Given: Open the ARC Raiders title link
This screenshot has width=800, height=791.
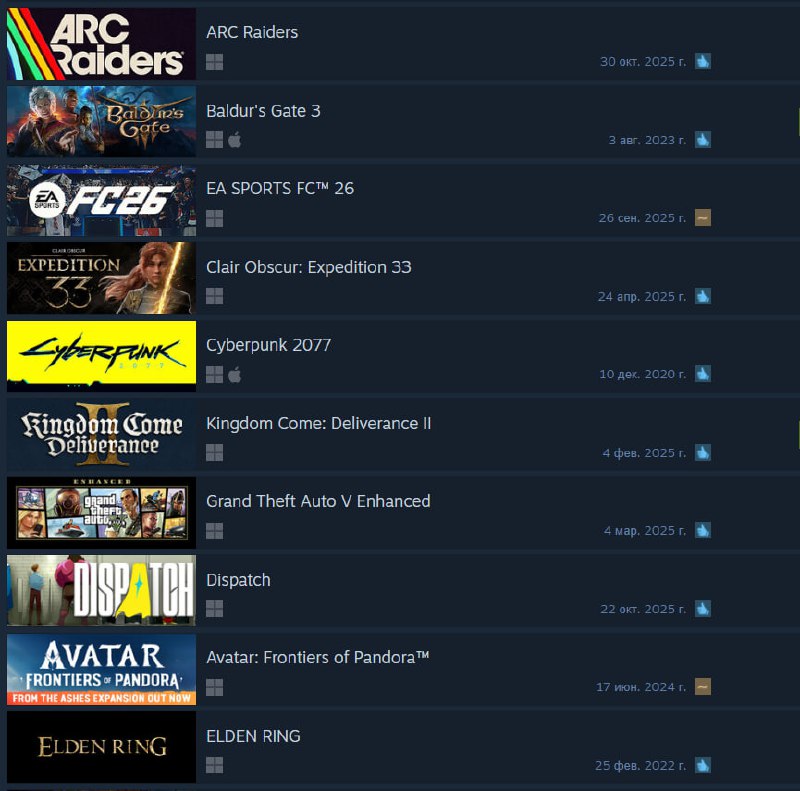Looking at the screenshot, I should 252,32.
